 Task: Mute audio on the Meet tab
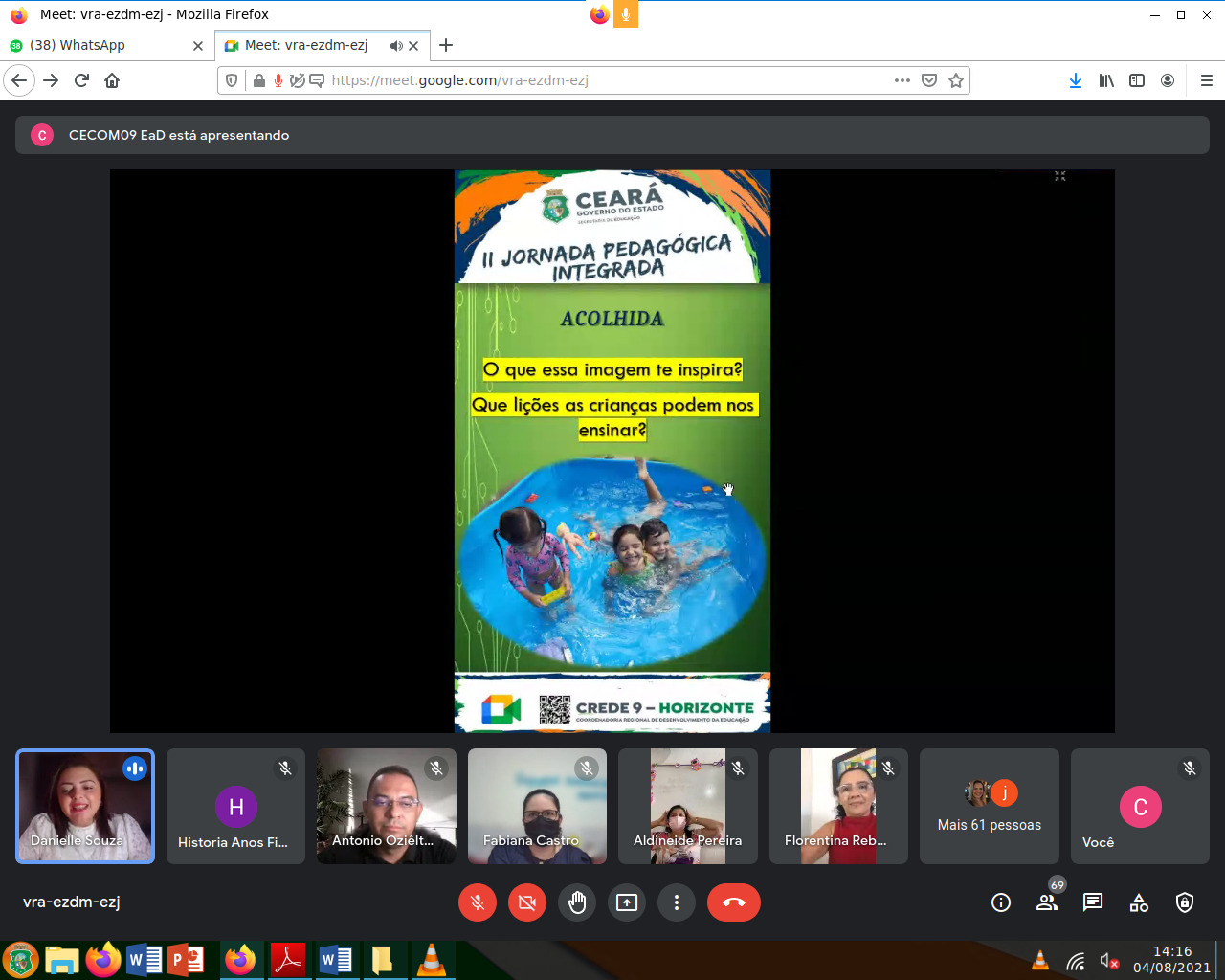pyautogui.click(x=396, y=46)
